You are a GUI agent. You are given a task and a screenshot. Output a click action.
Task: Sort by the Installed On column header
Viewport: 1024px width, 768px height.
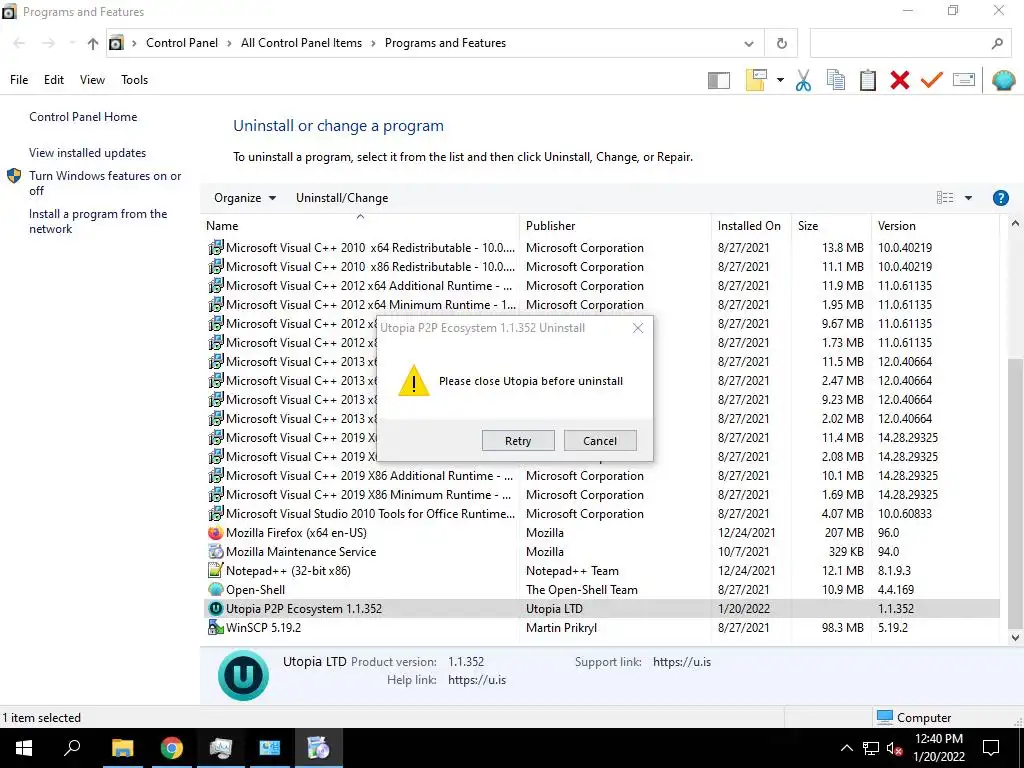751,225
